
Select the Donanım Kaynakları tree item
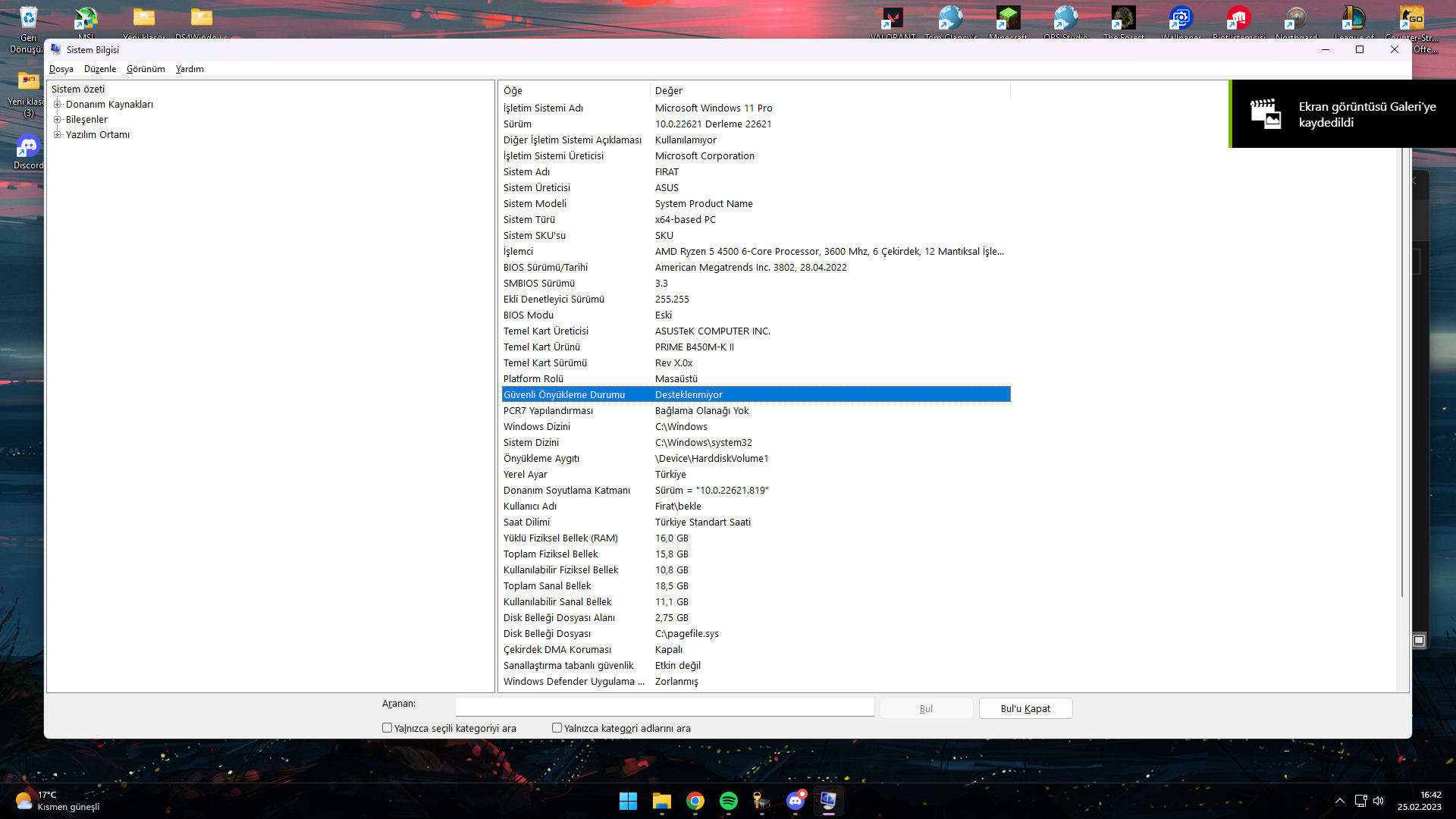[109, 105]
